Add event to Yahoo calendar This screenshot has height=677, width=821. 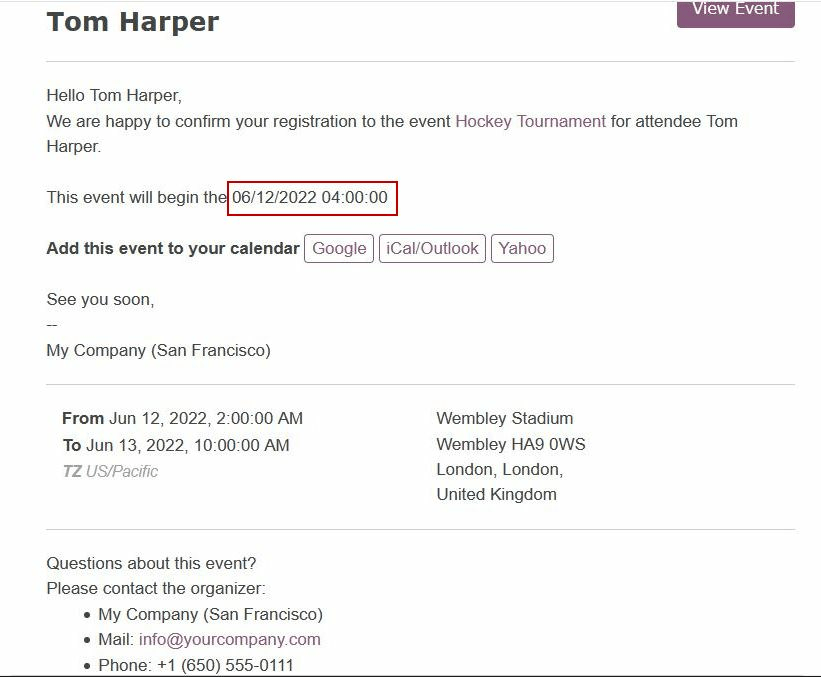(522, 248)
